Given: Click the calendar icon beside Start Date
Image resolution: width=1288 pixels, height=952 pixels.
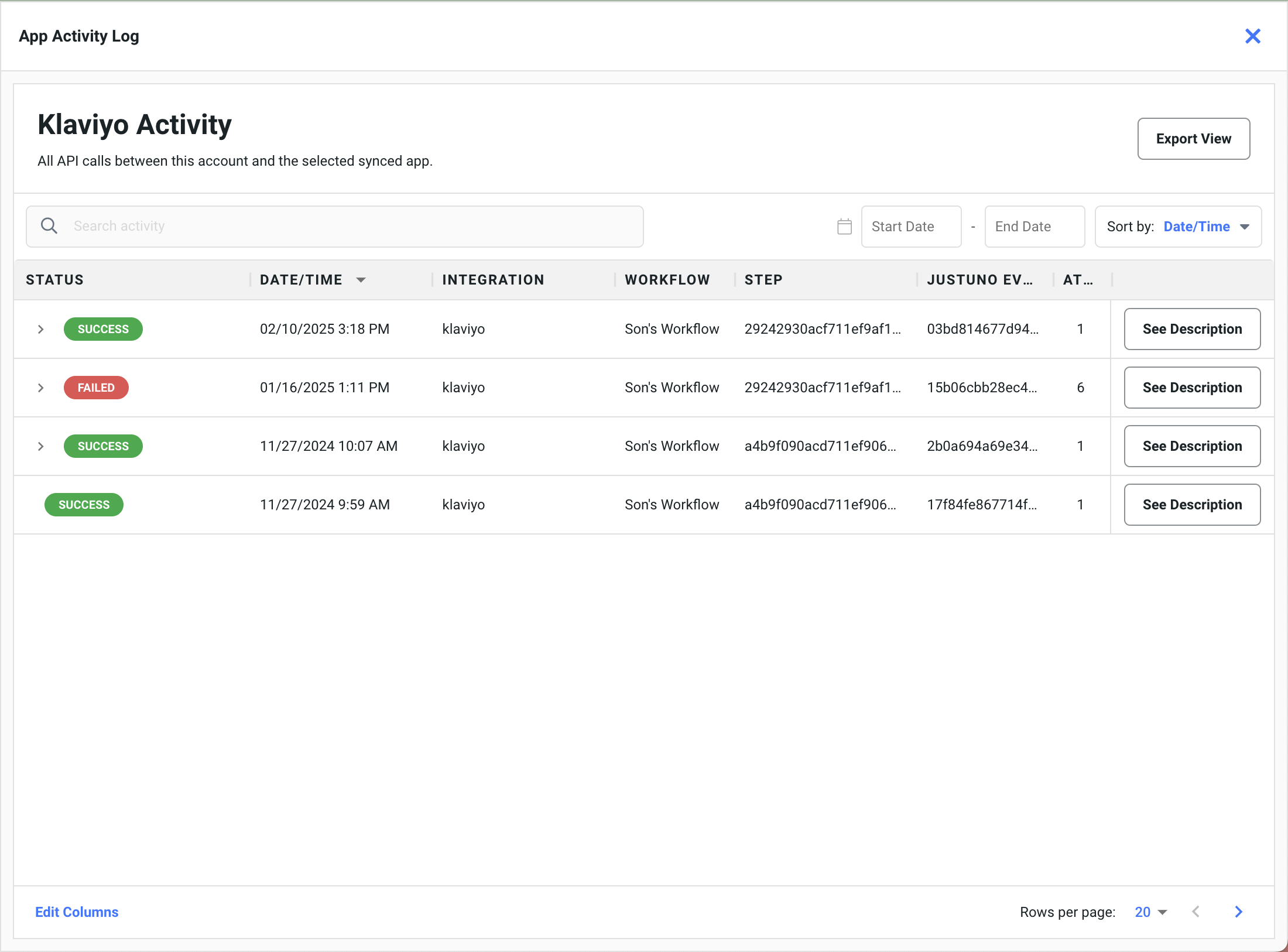Looking at the screenshot, I should point(844,227).
